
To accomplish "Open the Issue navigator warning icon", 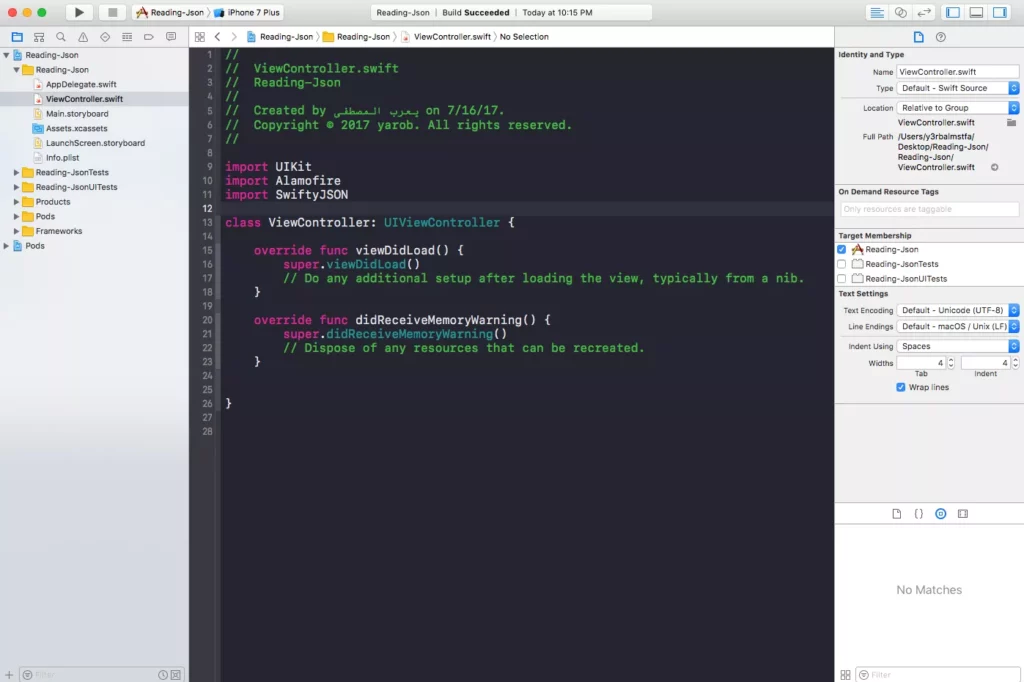I will (84, 36).
